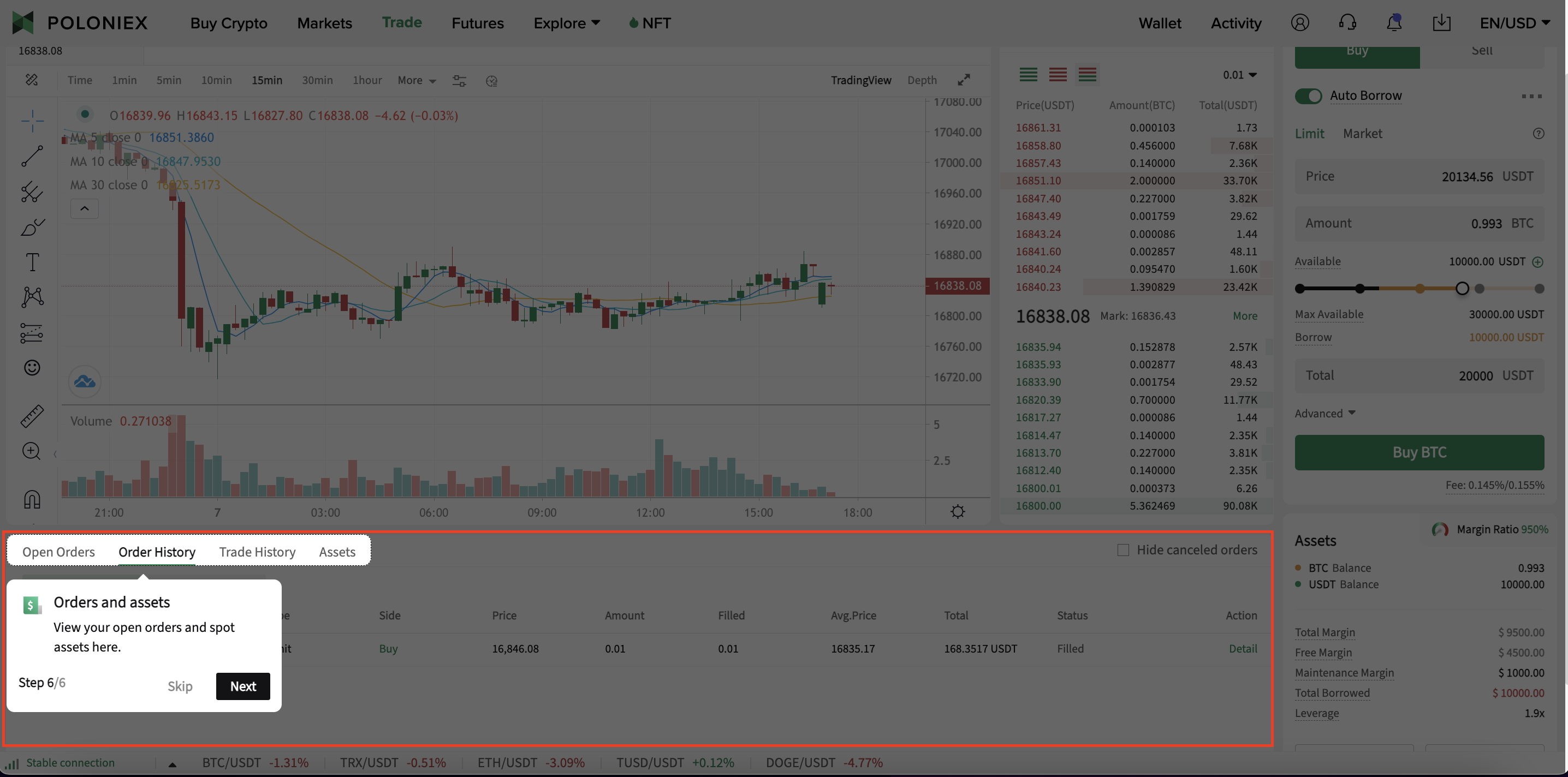Expand the Advanced order options
The image size is (1568, 777).
click(1325, 413)
